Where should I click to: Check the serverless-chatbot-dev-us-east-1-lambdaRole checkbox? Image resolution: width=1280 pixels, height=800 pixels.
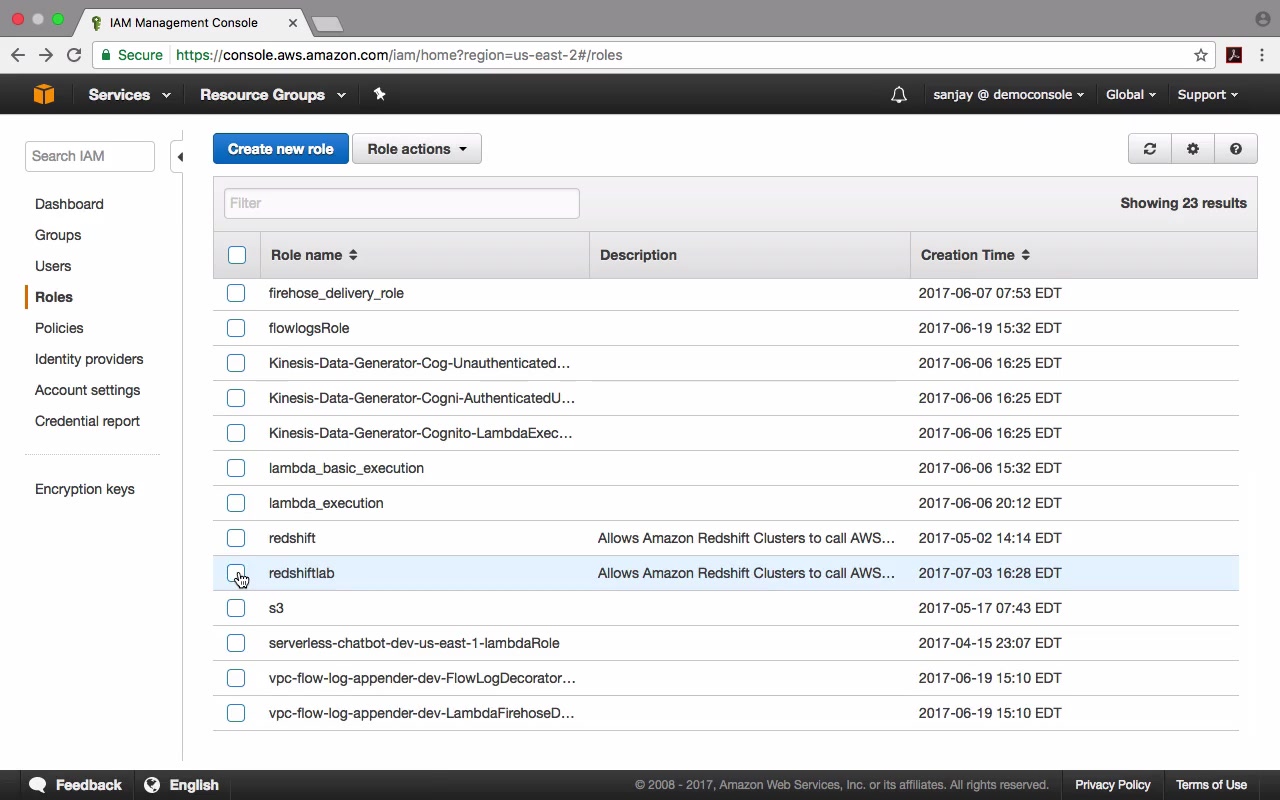[236, 643]
